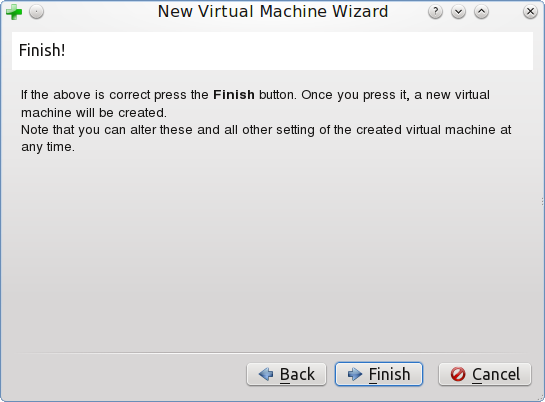This screenshot has height=402, width=545.
Task: Close the wizard with the X button
Action: (530, 12)
